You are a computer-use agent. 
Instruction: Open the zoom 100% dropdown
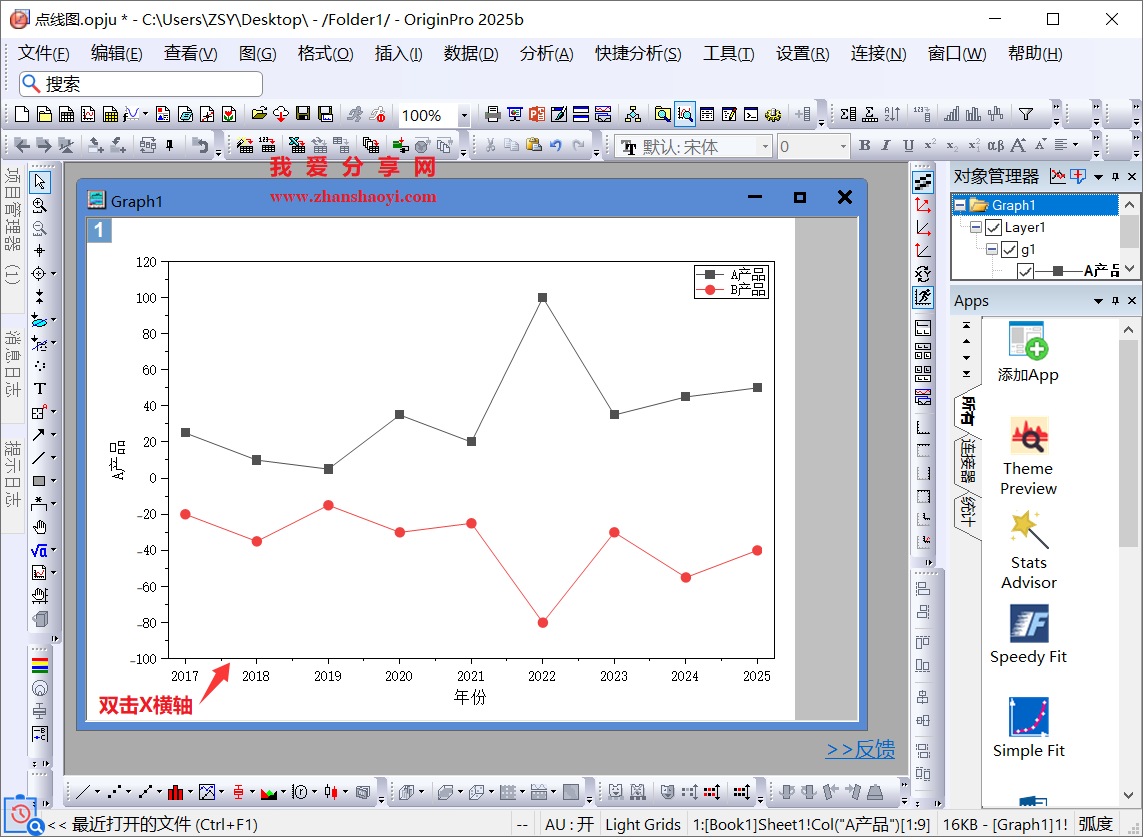pyautogui.click(x=464, y=116)
